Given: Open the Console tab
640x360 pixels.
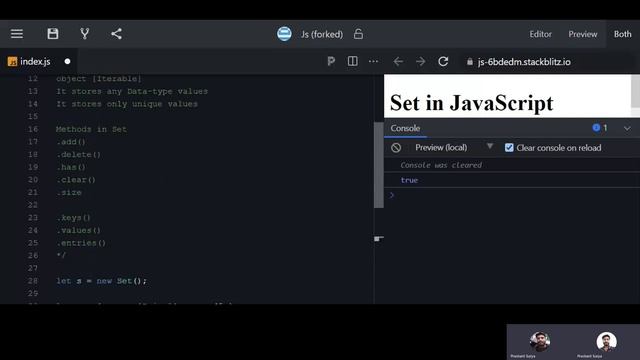Looking at the screenshot, I should [405, 128].
